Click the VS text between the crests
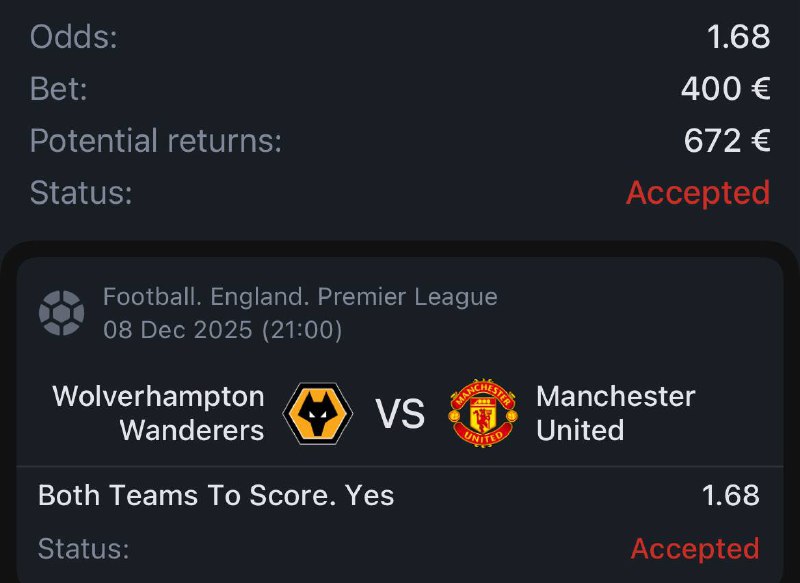Viewport: 800px width, 583px height. tap(400, 414)
